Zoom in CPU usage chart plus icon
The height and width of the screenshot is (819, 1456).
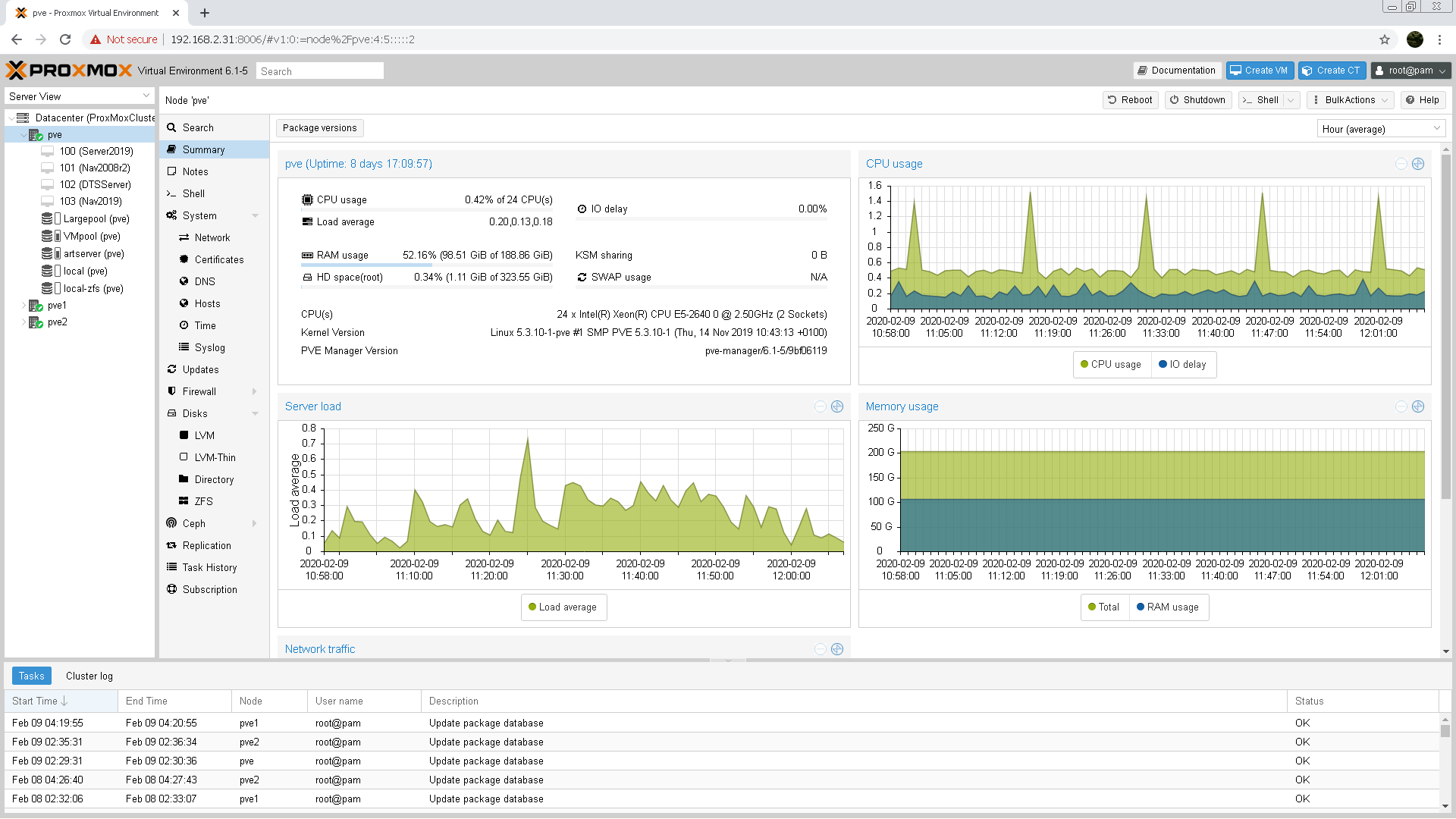click(1418, 164)
